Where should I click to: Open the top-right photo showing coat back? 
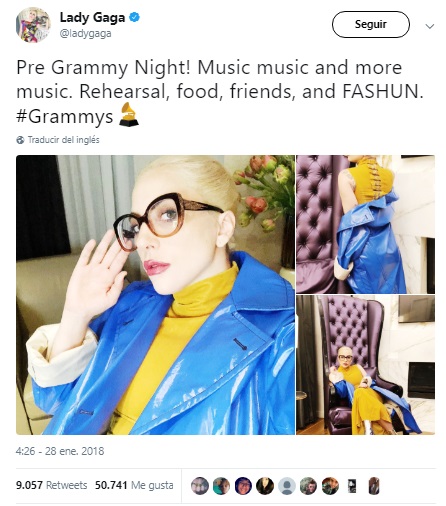366,224
